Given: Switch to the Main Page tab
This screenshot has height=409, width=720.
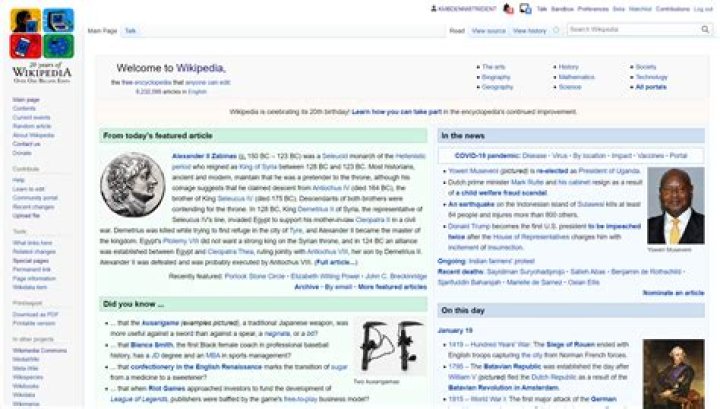Looking at the screenshot, I should pyautogui.click(x=102, y=31).
